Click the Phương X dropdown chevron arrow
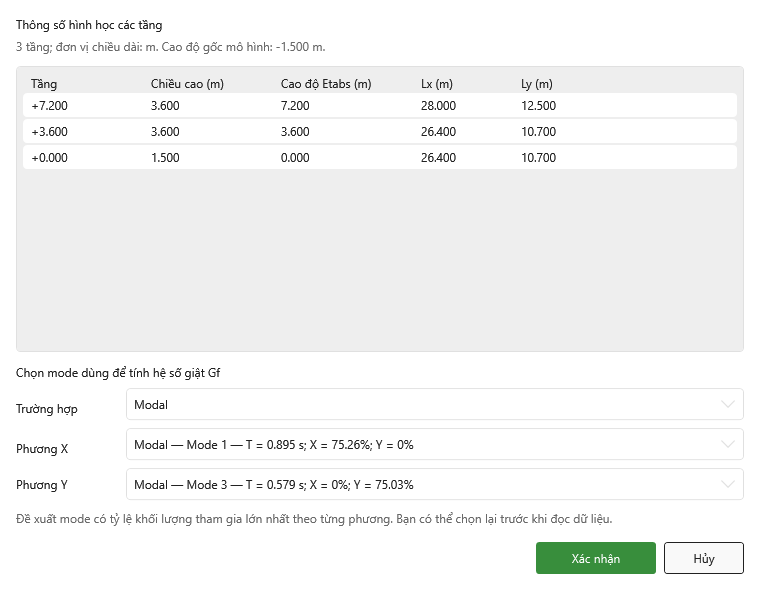Viewport: 760px width, 590px height. pyautogui.click(x=728, y=445)
